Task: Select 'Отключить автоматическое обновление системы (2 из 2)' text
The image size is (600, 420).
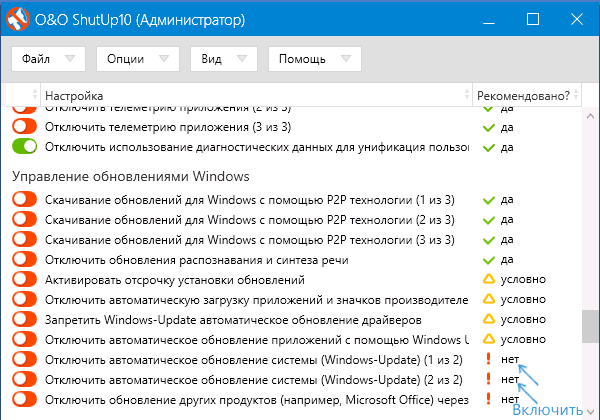Action: pyautogui.click(x=254, y=379)
